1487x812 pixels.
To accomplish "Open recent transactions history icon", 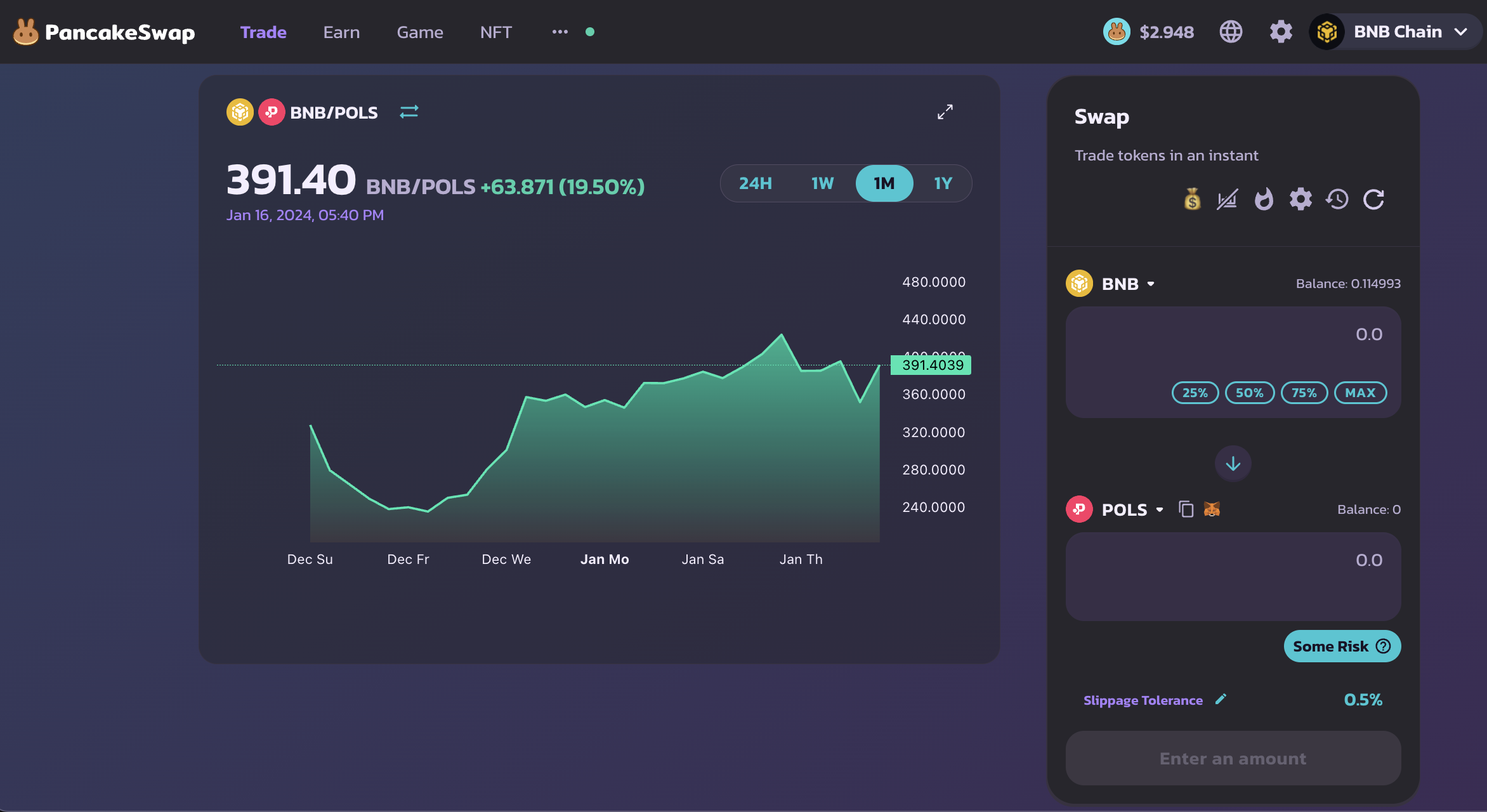I will click(1337, 200).
